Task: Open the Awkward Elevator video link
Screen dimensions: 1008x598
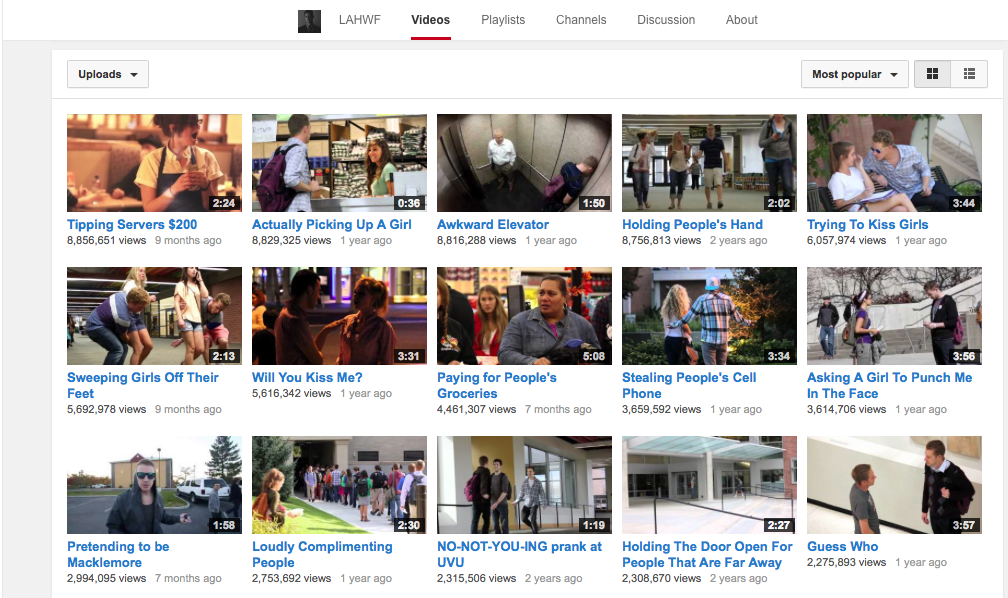Action: 493,224
